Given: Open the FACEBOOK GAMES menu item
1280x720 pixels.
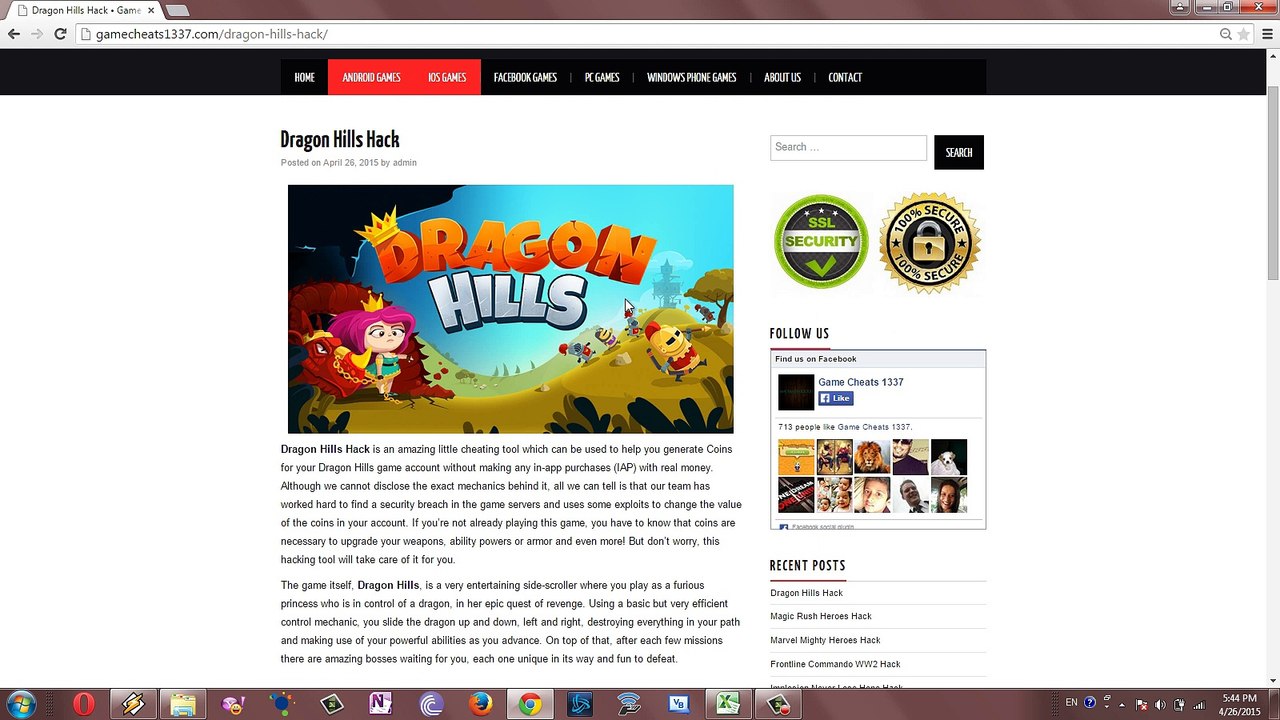Looking at the screenshot, I should [x=525, y=77].
